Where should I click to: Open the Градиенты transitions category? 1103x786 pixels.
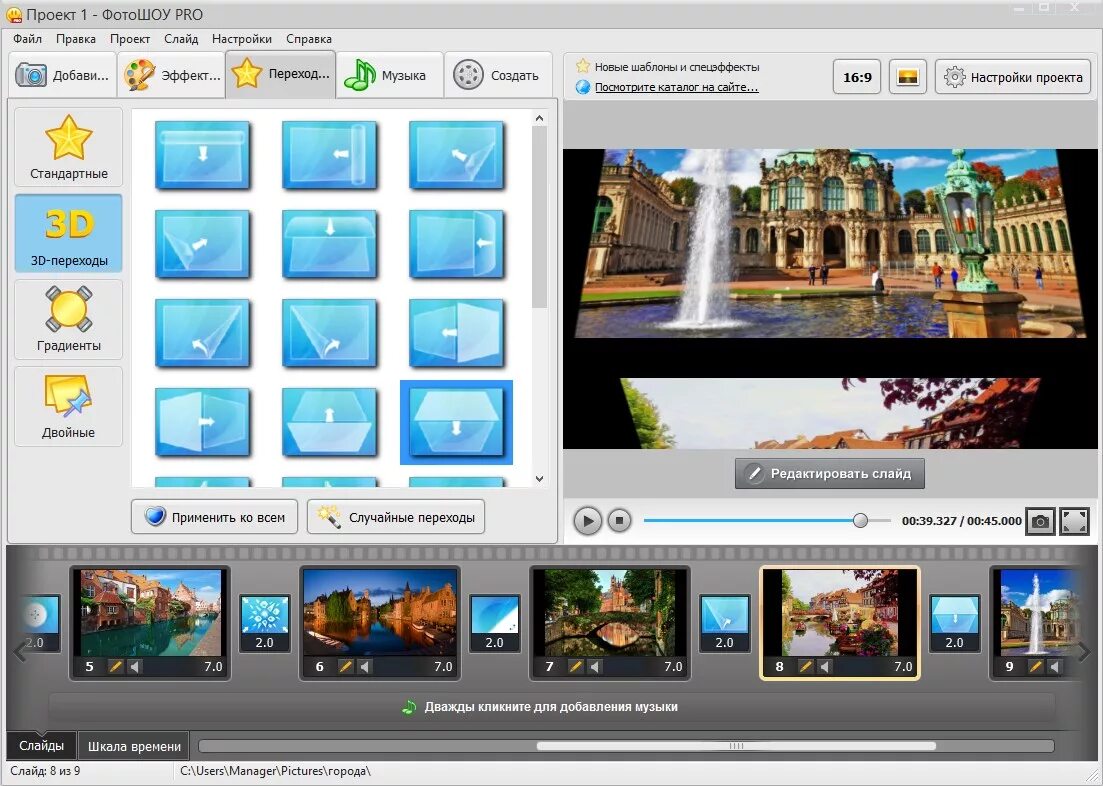tap(68, 319)
